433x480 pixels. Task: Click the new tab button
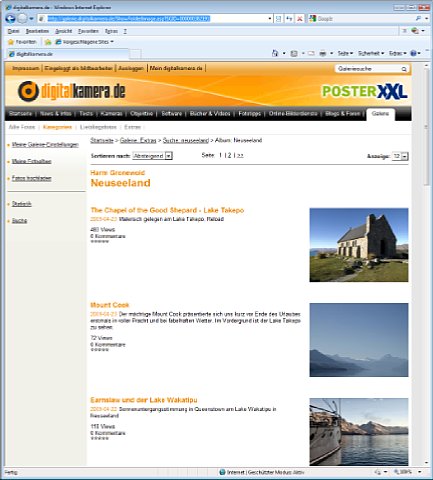pyautogui.click(x=135, y=54)
